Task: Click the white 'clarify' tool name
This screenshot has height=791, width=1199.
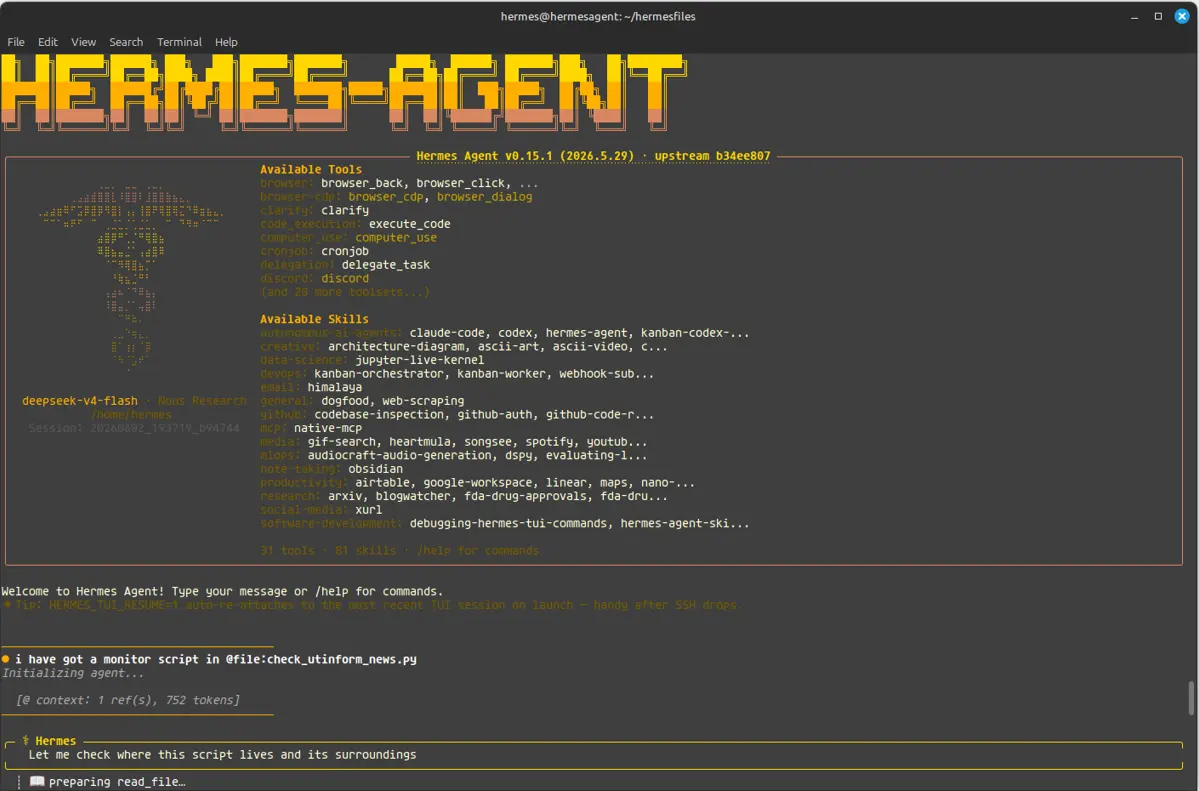Action: [x=345, y=210]
